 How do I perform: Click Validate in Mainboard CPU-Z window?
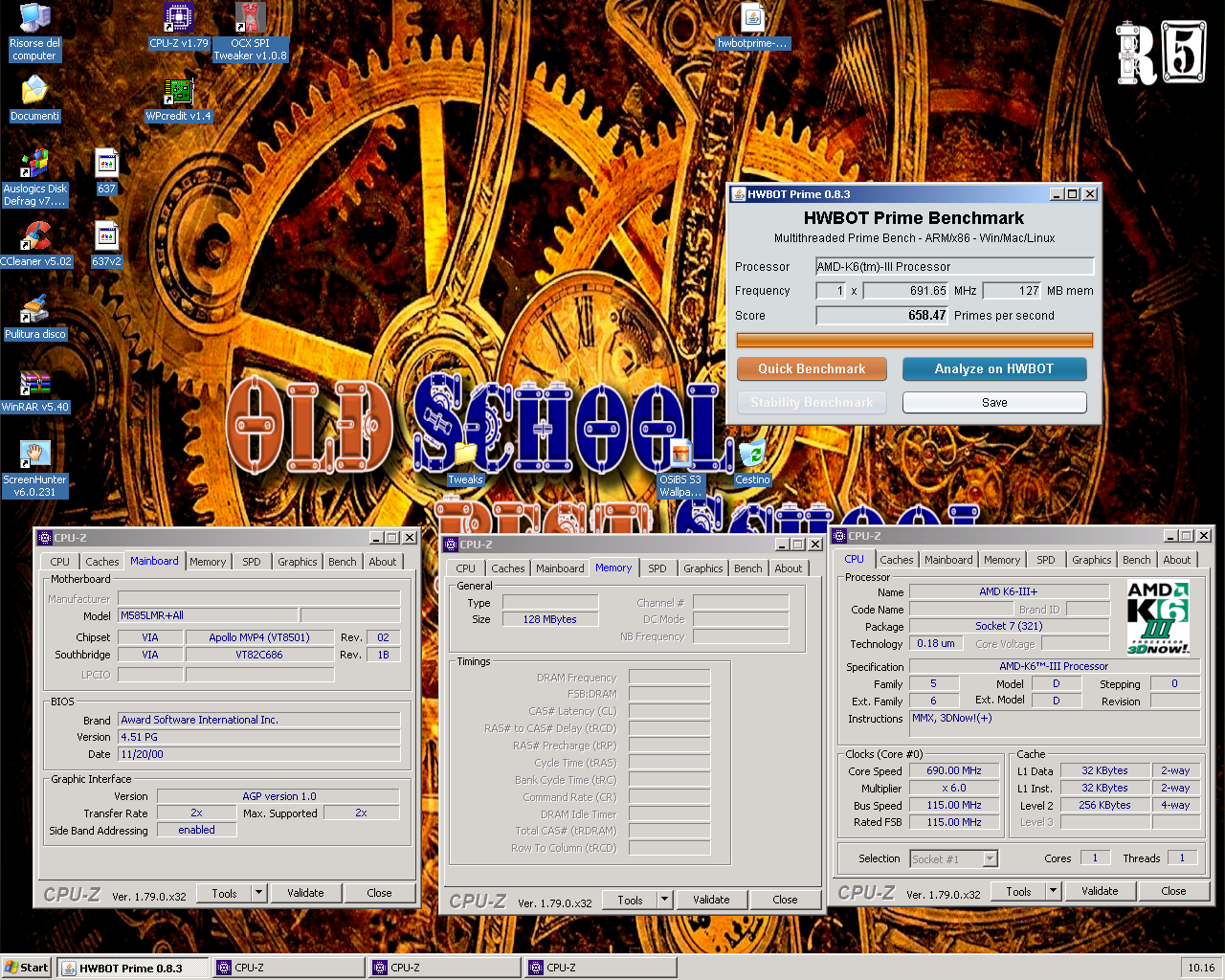pyautogui.click(x=305, y=893)
